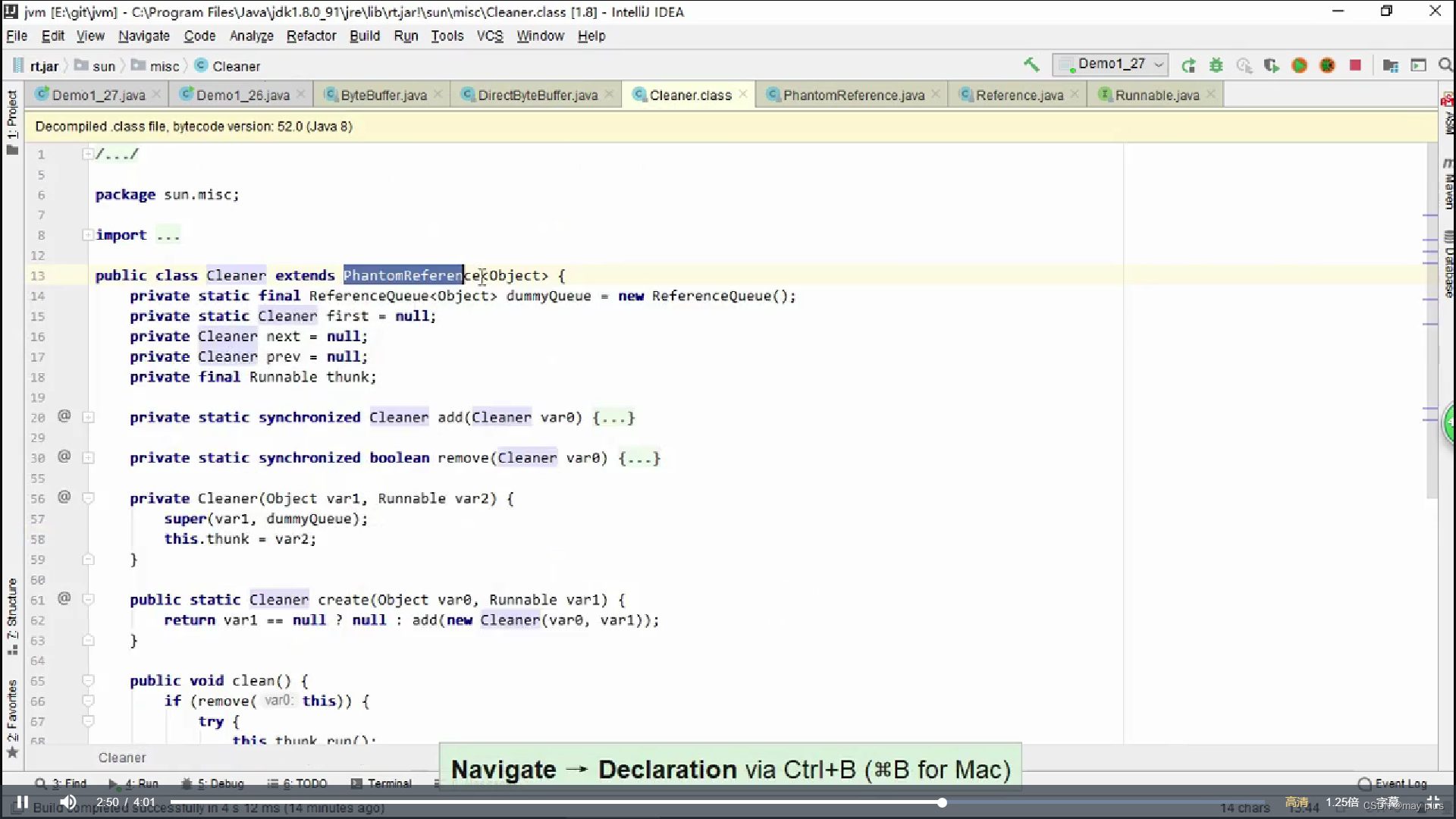This screenshot has height=819, width=1456.
Task: Expand the folded remove method on line 30
Action: (x=88, y=458)
